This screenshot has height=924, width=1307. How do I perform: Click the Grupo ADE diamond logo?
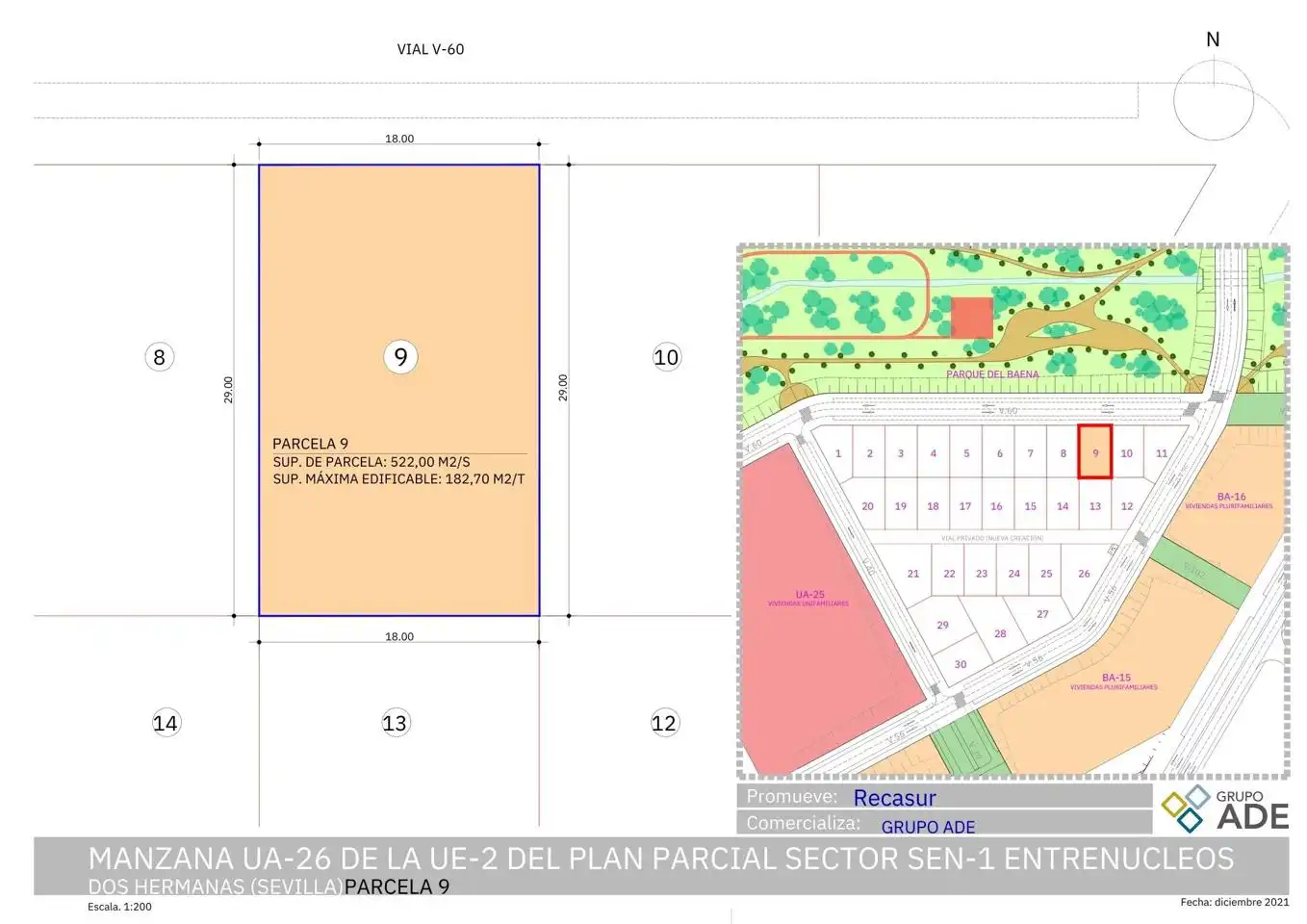1183,808
